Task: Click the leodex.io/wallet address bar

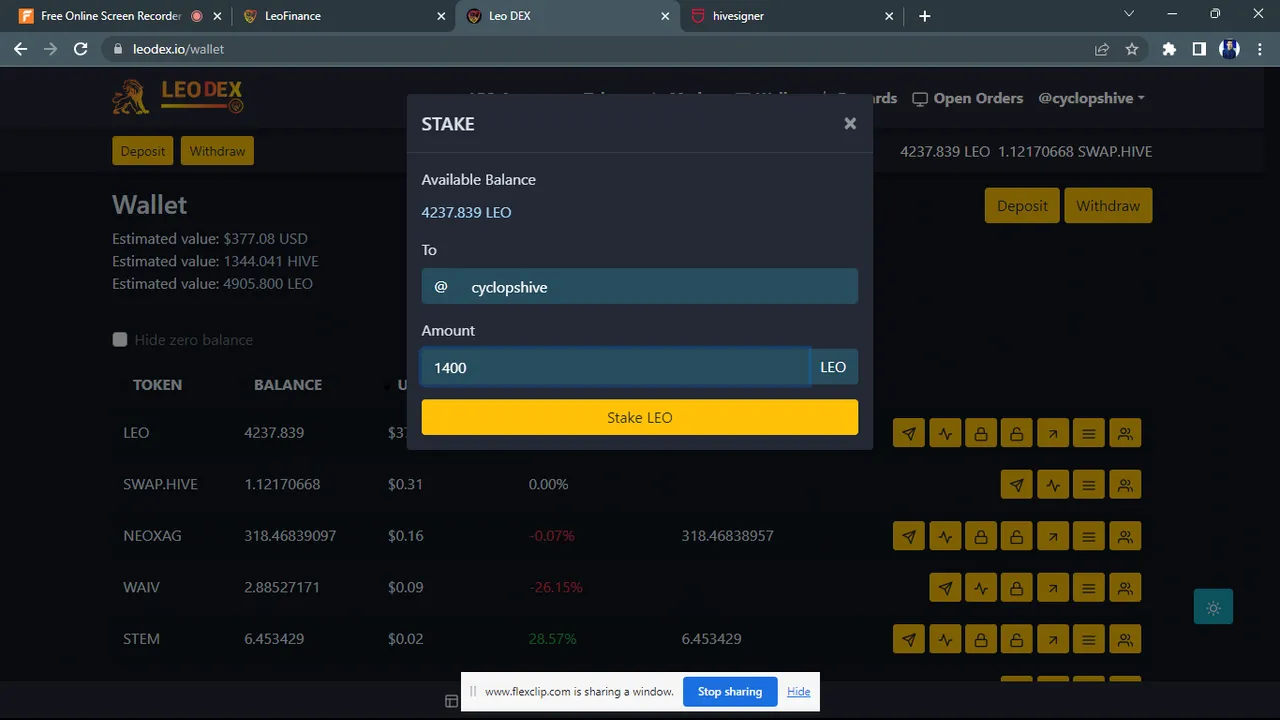Action: pyautogui.click(x=600, y=49)
